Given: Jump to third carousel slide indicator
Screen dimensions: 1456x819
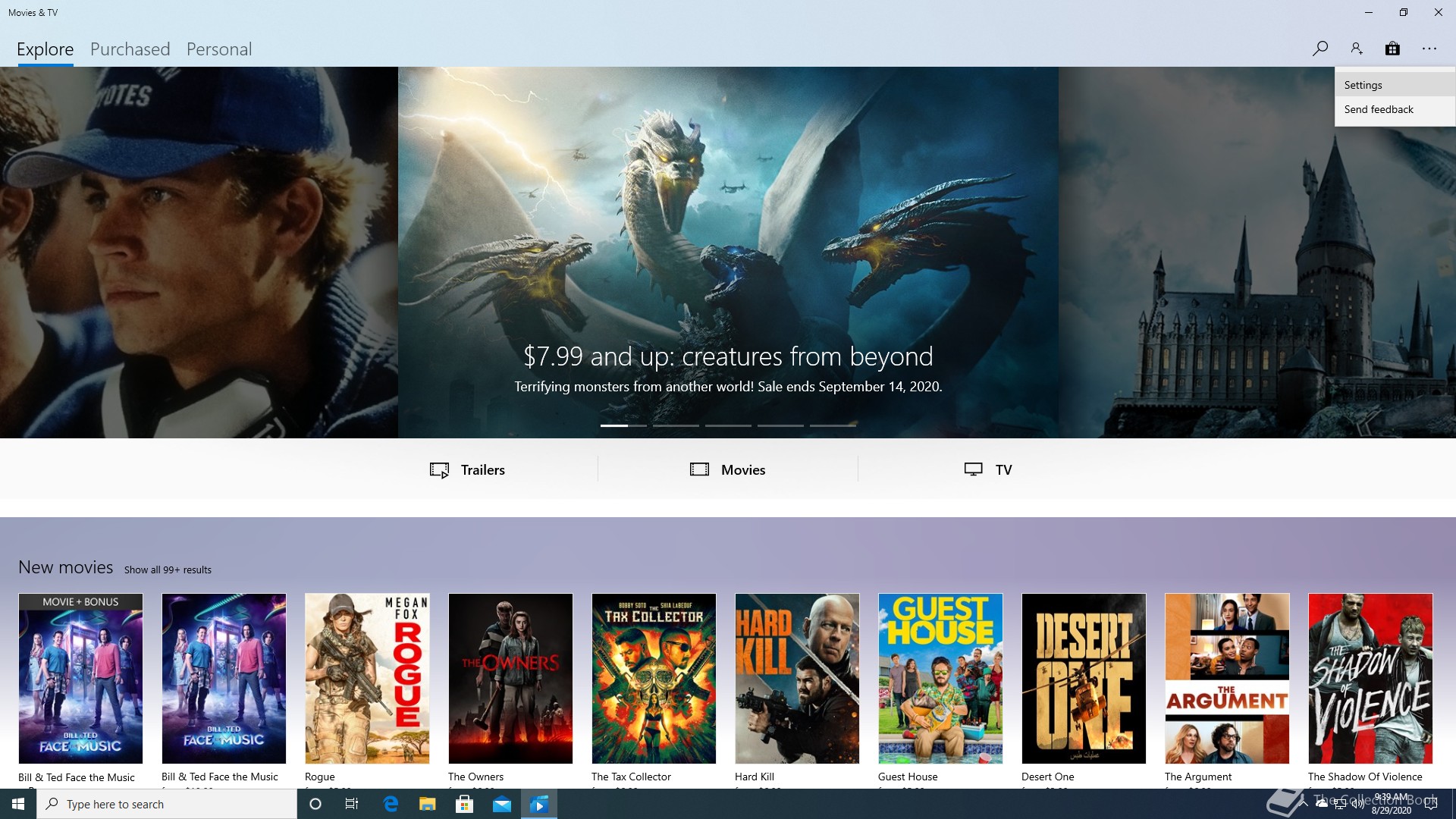Looking at the screenshot, I should coord(728,425).
